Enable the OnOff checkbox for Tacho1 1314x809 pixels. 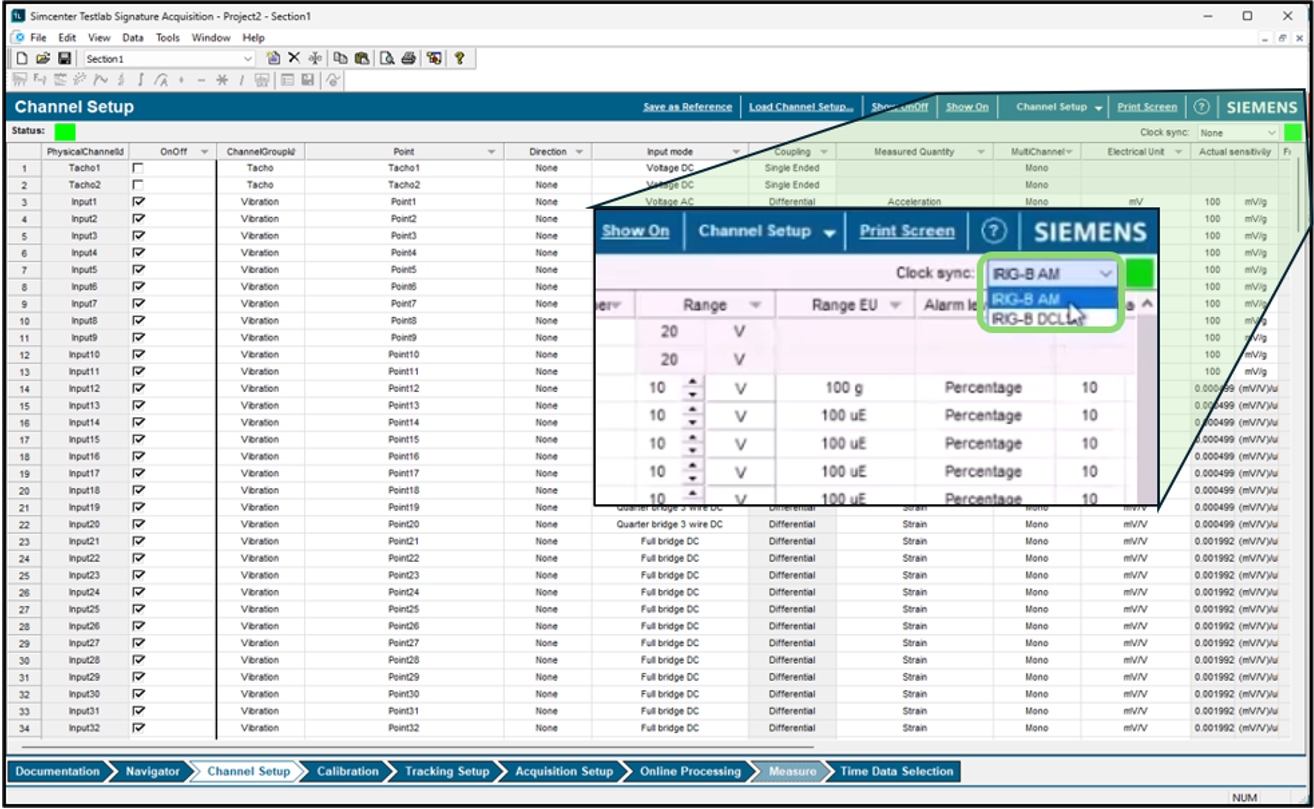point(138,168)
